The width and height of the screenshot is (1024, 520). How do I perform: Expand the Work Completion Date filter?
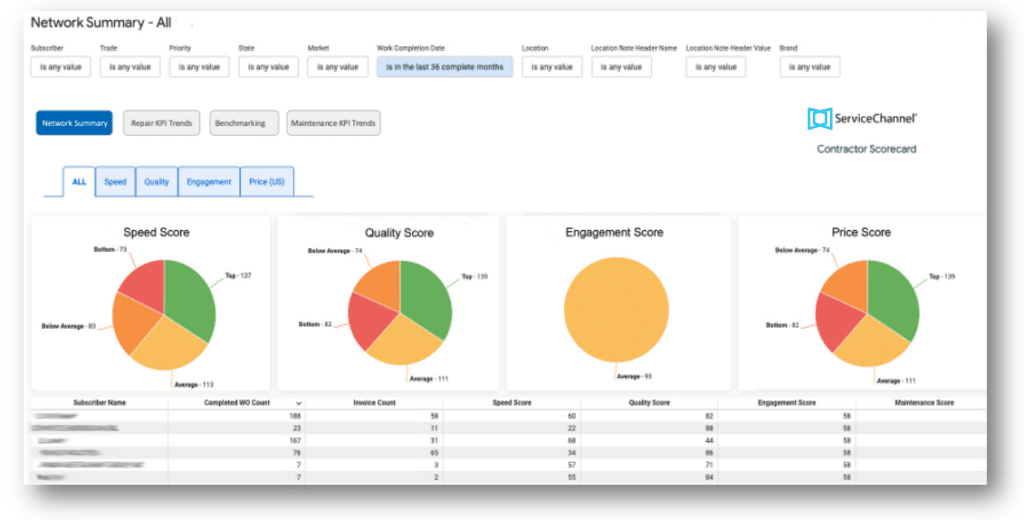pos(444,67)
